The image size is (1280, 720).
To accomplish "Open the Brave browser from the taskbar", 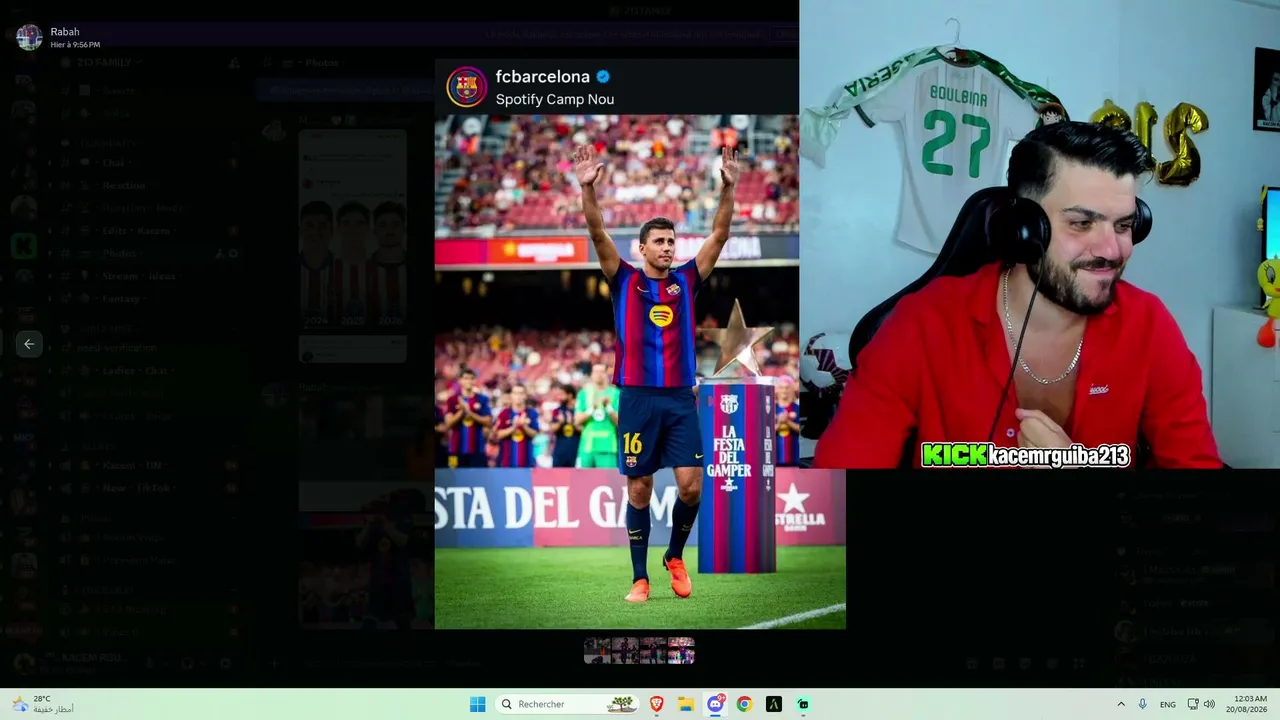I will (x=657, y=704).
